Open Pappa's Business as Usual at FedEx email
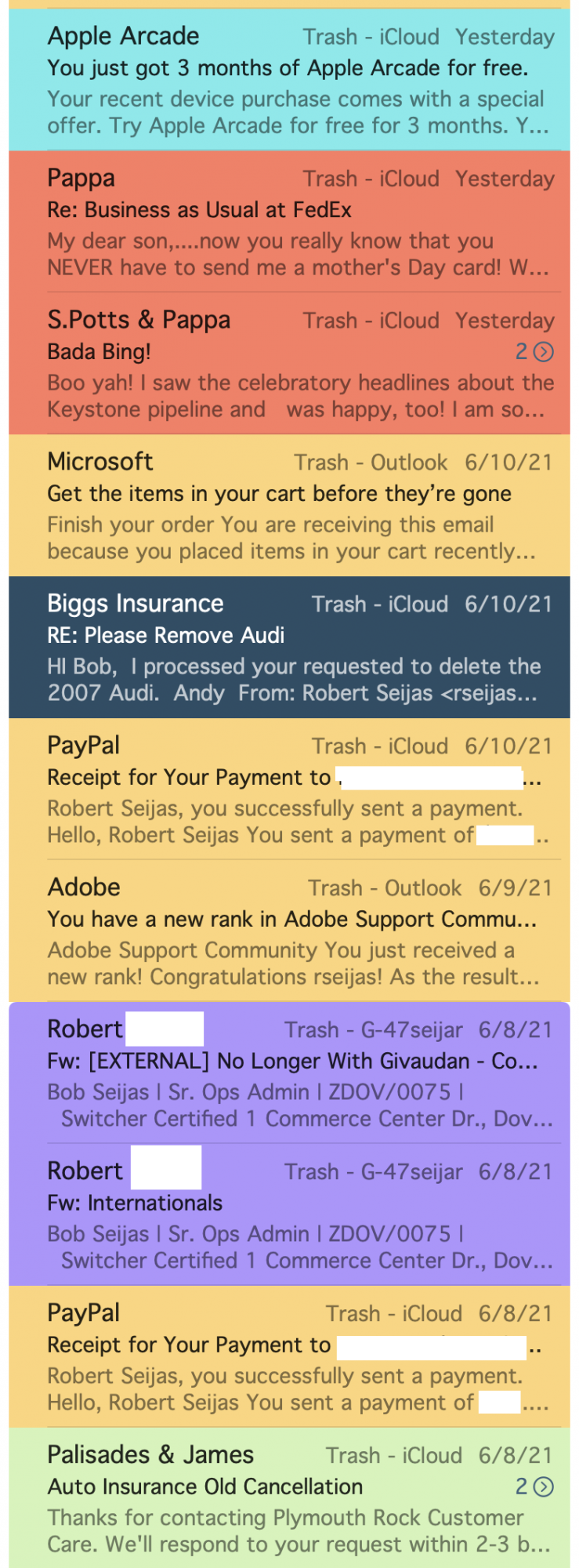The image size is (579, 1568). click(x=289, y=222)
